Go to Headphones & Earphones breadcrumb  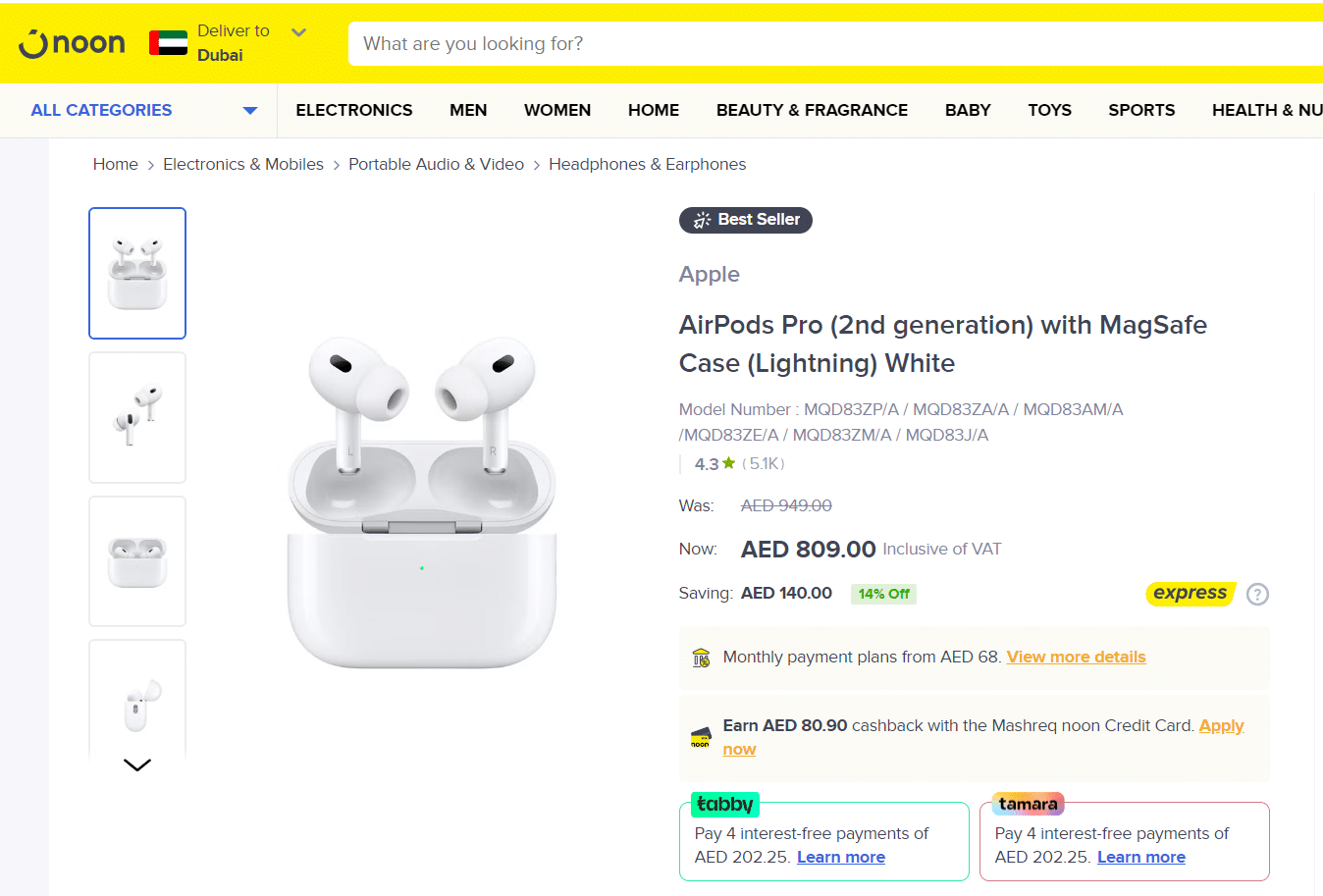pyautogui.click(x=647, y=164)
